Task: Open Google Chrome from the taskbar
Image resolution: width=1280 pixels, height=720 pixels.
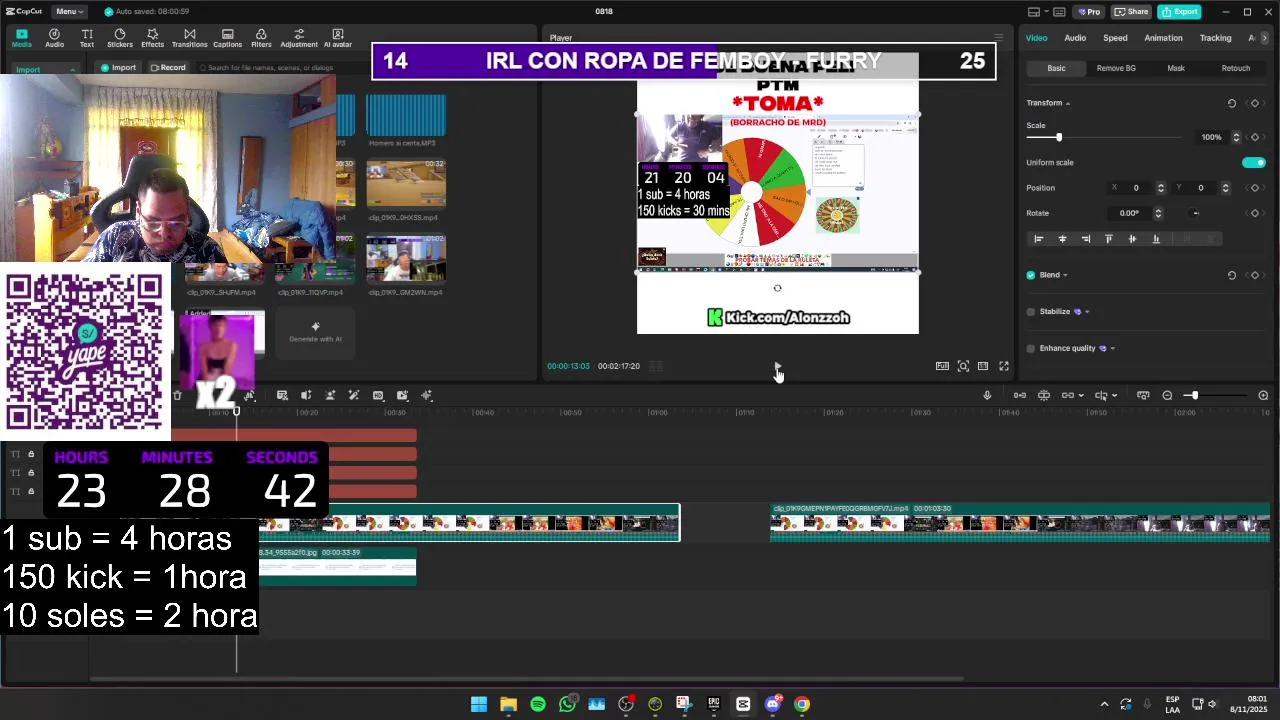Action: click(x=802, y=704)
